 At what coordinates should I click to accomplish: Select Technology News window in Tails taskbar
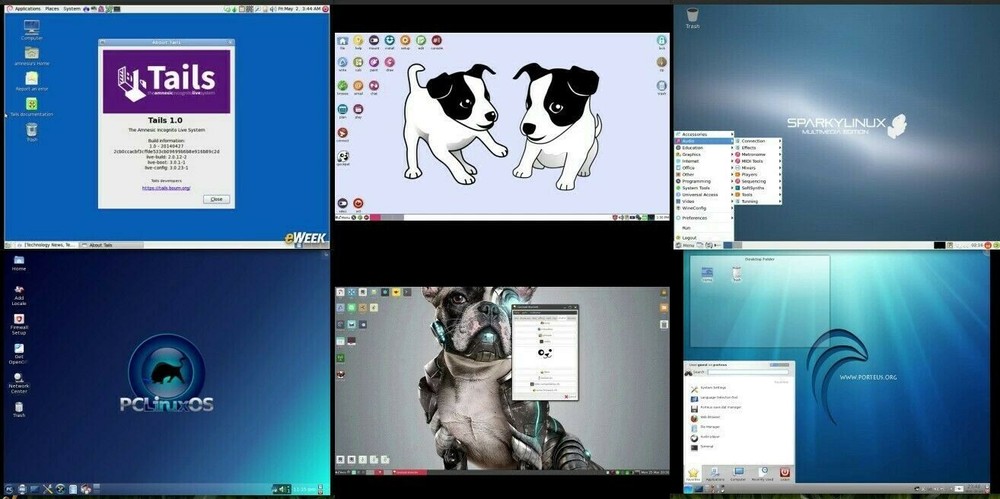(x=46, y=245)
